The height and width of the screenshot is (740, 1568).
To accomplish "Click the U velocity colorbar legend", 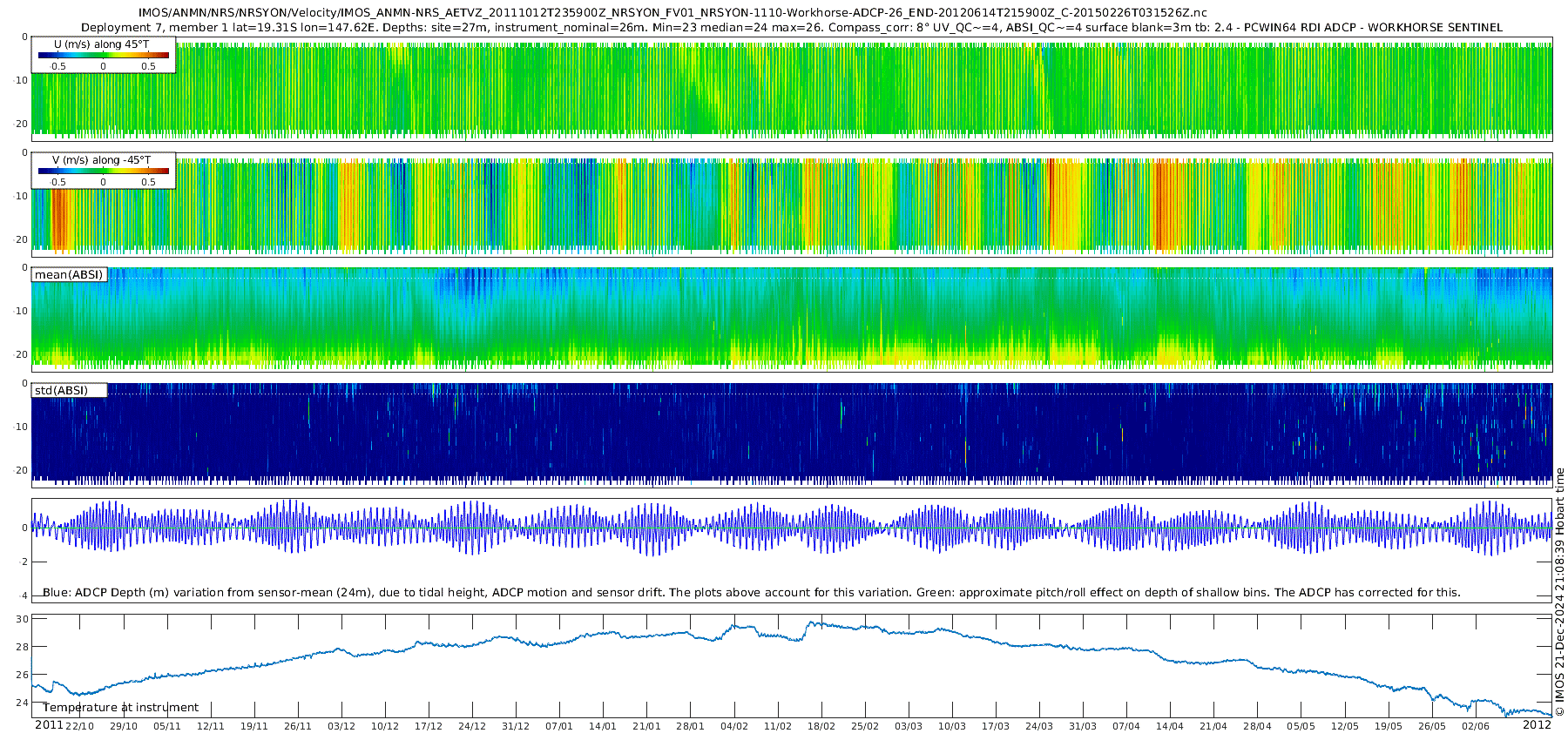I will click(x=103, y=55).
